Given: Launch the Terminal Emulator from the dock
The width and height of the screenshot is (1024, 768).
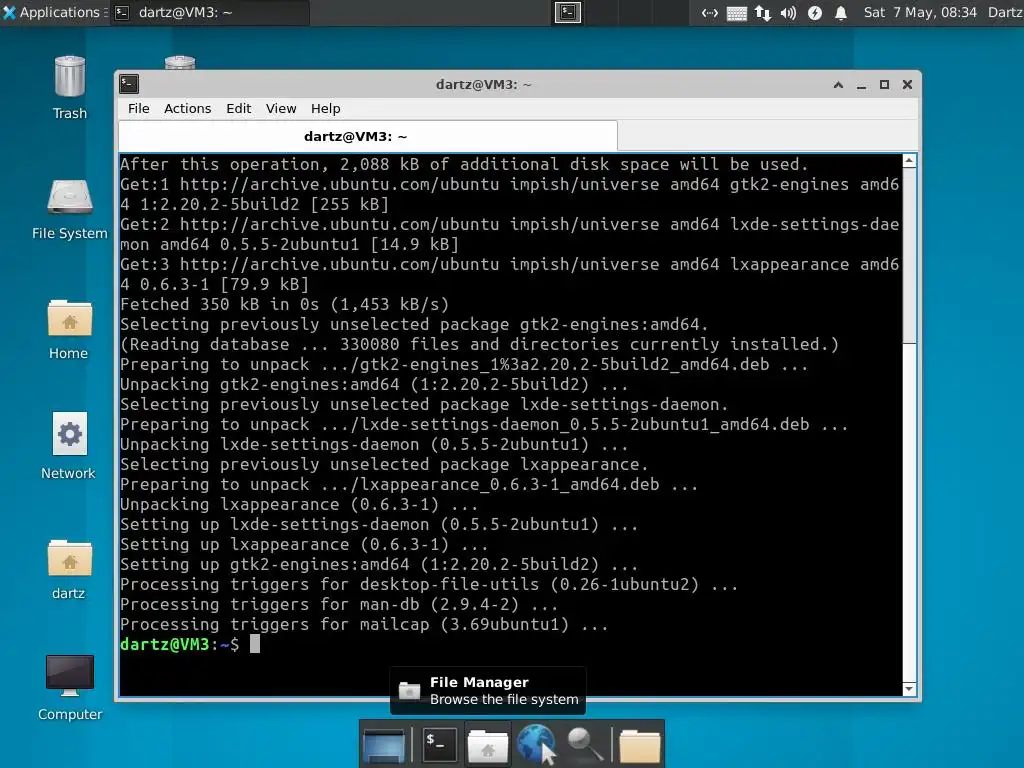Looking at the screenshot, I should (439, 744).
